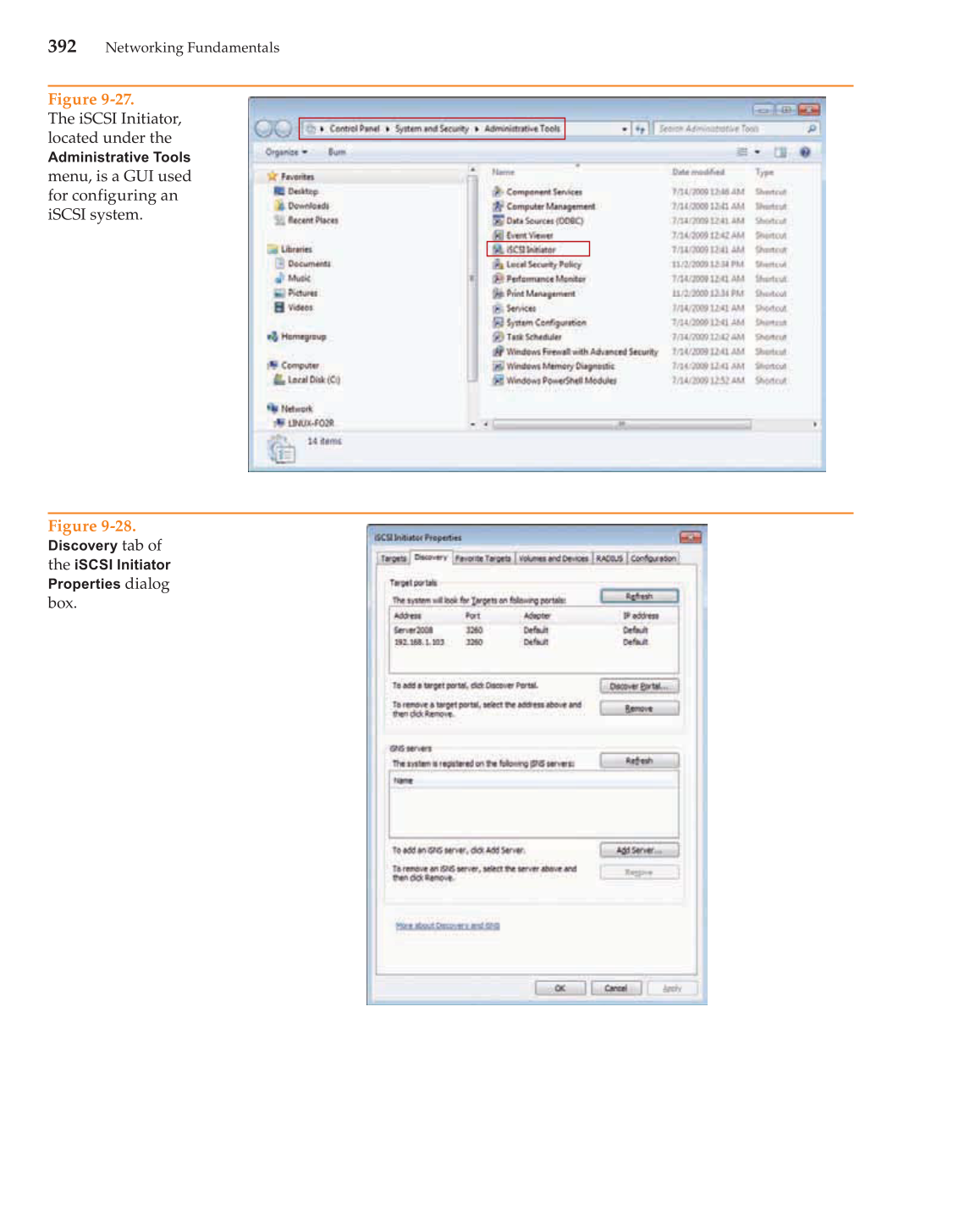Select Local Disk (C:) in navigation pane
The image size is (959, 1232).
(x=313, y=380)
